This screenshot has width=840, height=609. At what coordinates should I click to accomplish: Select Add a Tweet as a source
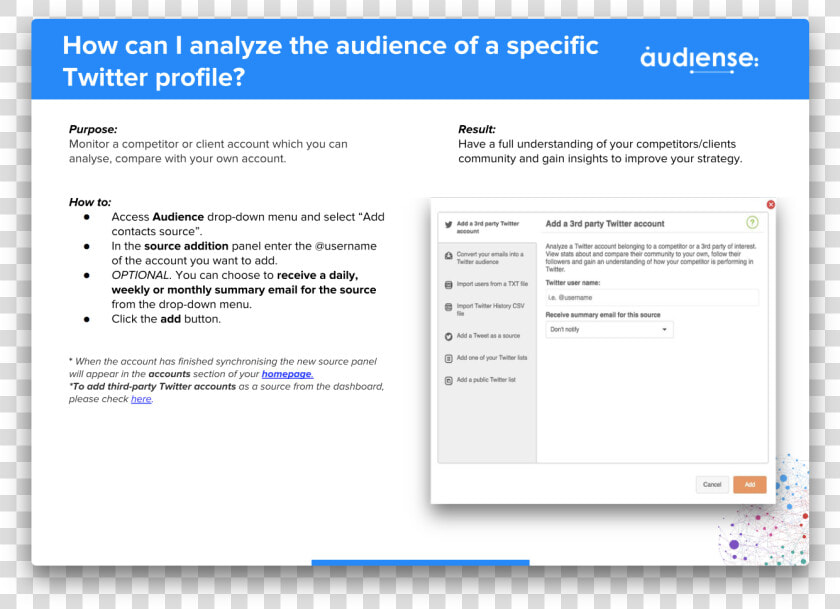click(488, 336)
